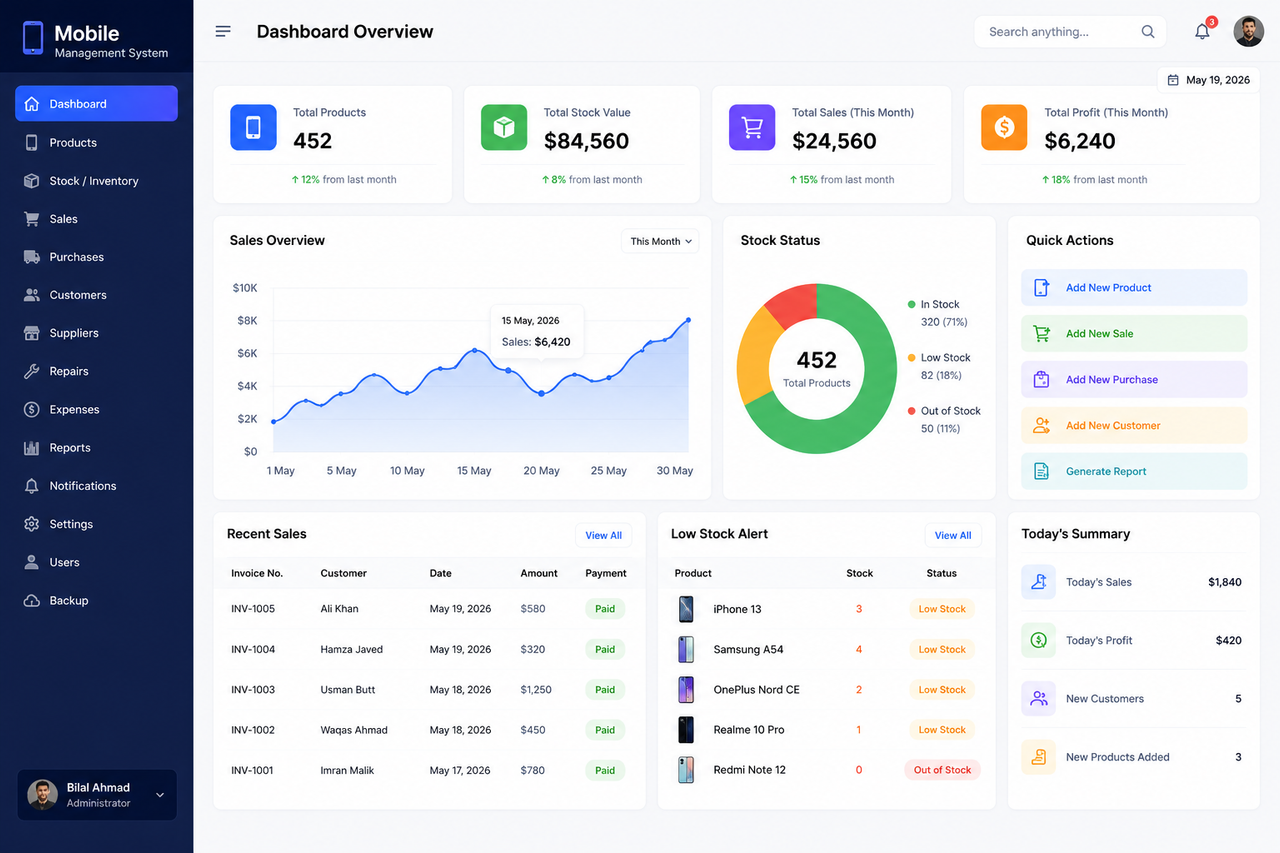Click View All in Recent Sales
Viewport: 1280px width, 853px height.
pos(603,536)
